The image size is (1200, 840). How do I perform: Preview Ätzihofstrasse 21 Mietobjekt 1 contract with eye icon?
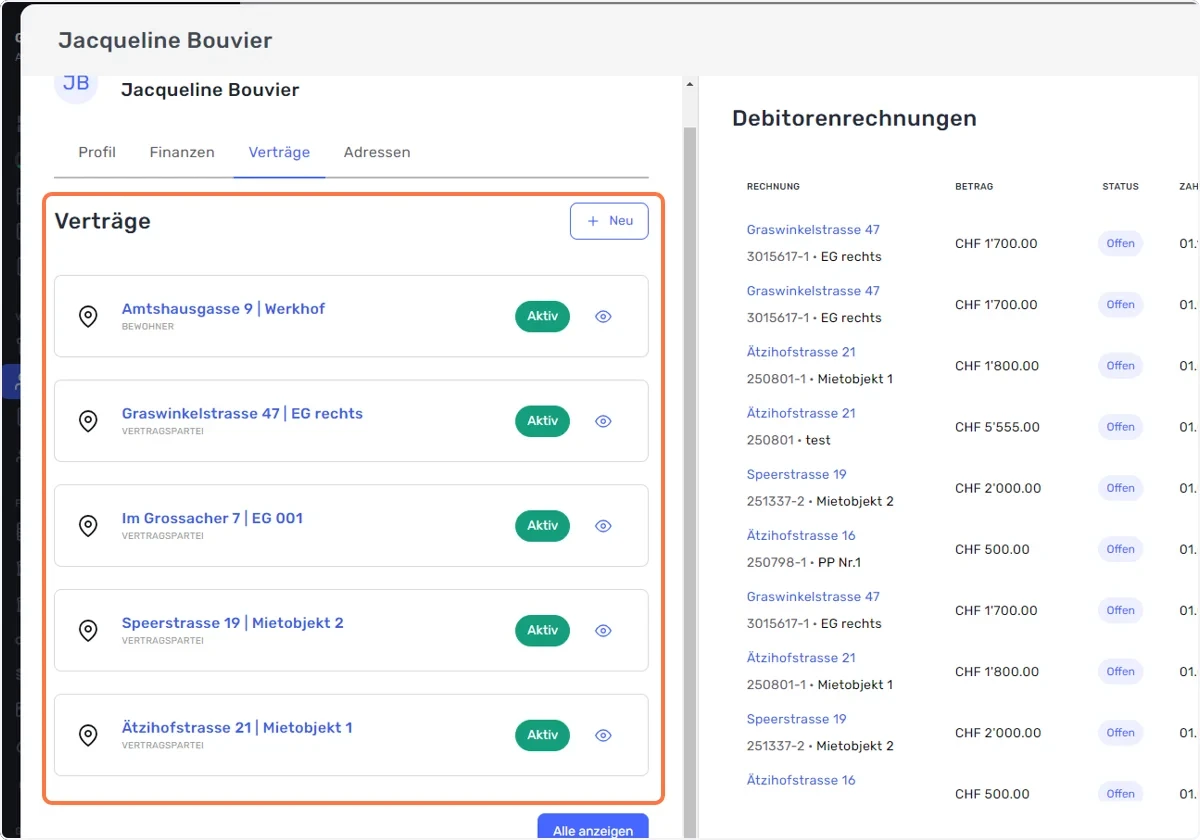pyautogui.click(x=603, y=736)
